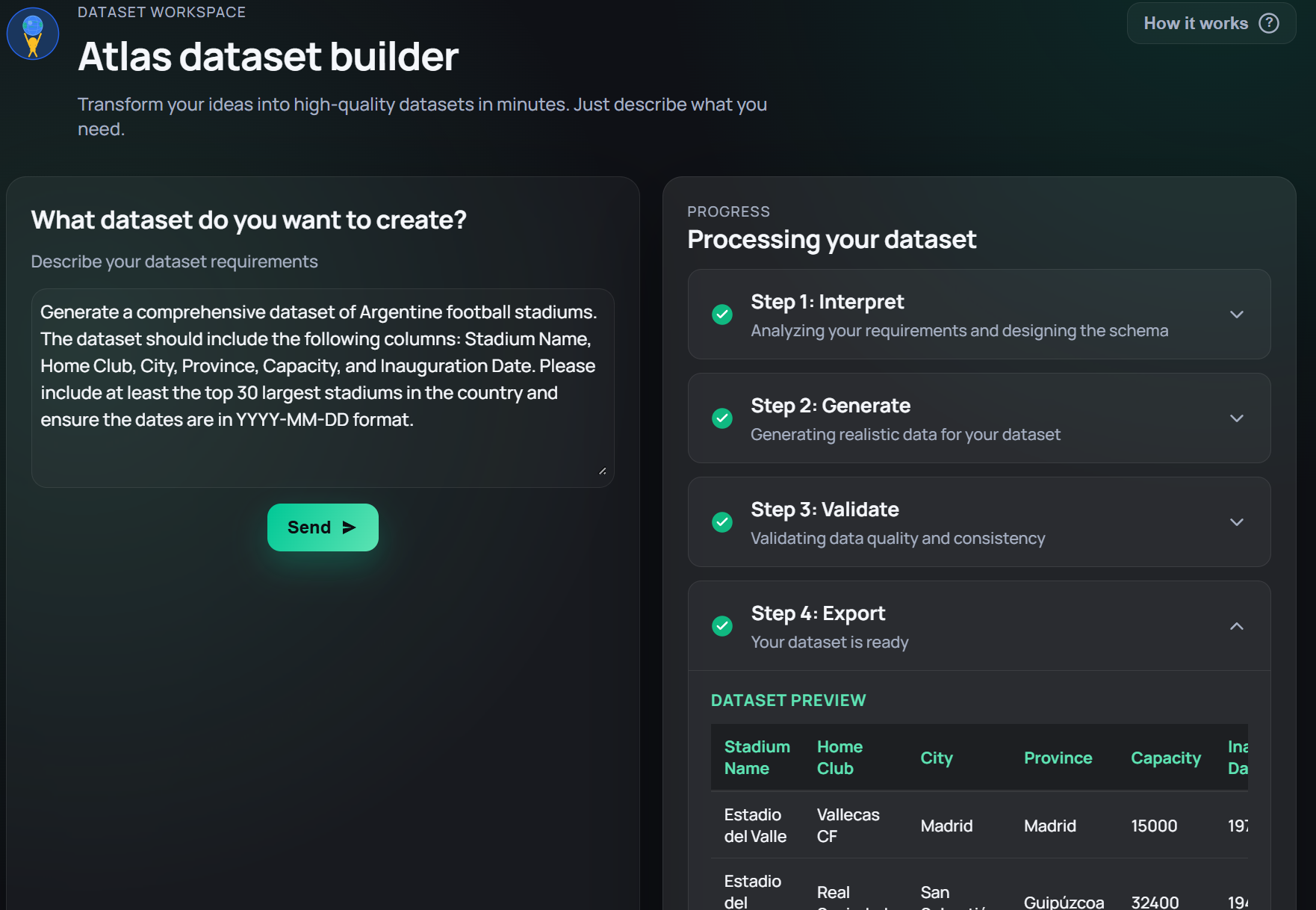1316x910 pixels.
Task: Expand the Step 3: Validate section
Action: [x=1237, y=522]
